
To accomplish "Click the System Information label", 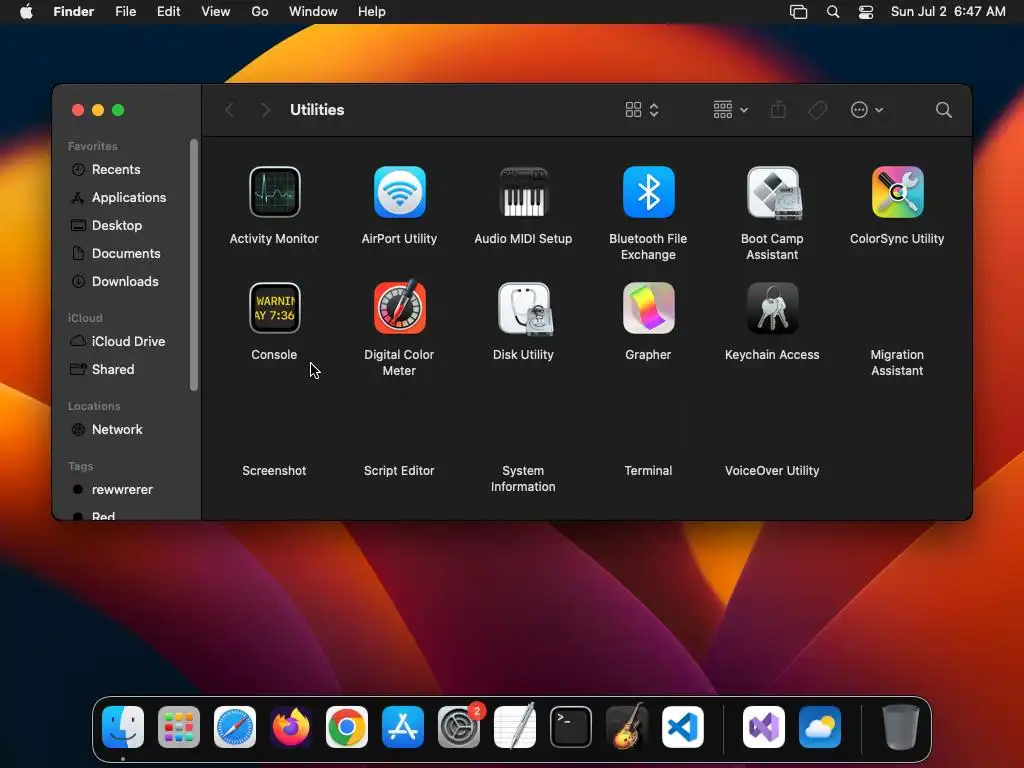I will pyautogui.click(x=523, y=479).
